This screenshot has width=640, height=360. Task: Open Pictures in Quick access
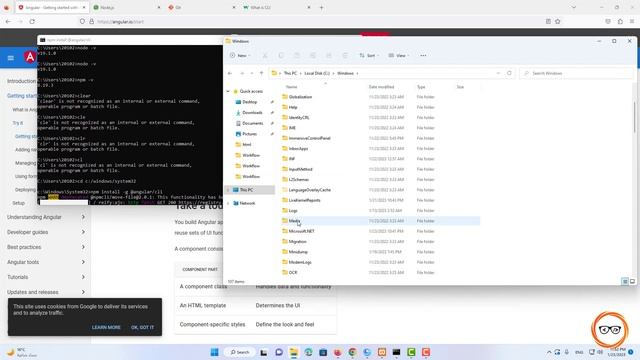point(249,134)
